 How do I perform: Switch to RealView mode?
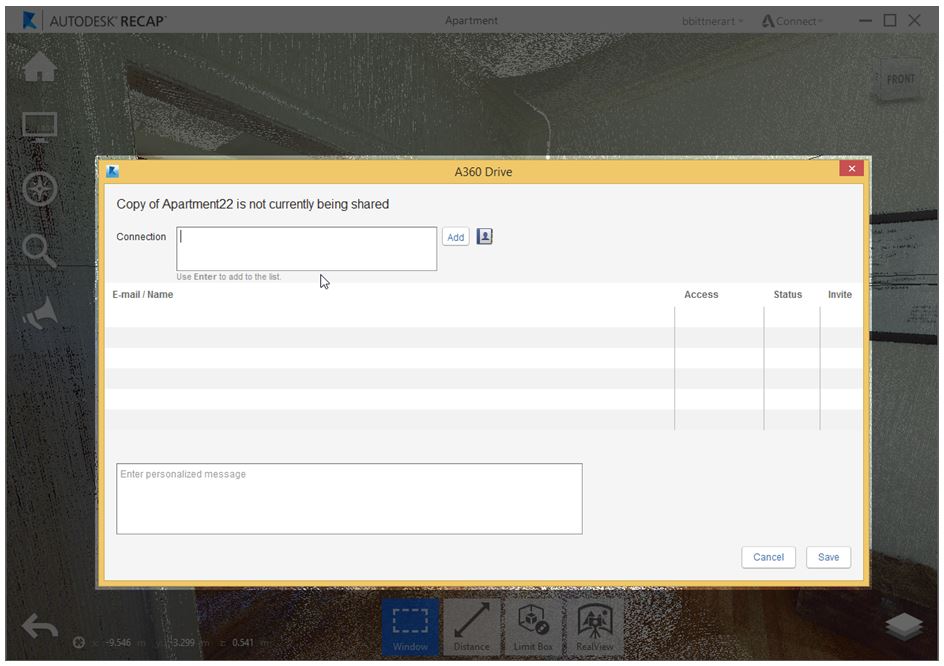click(595, 627)
